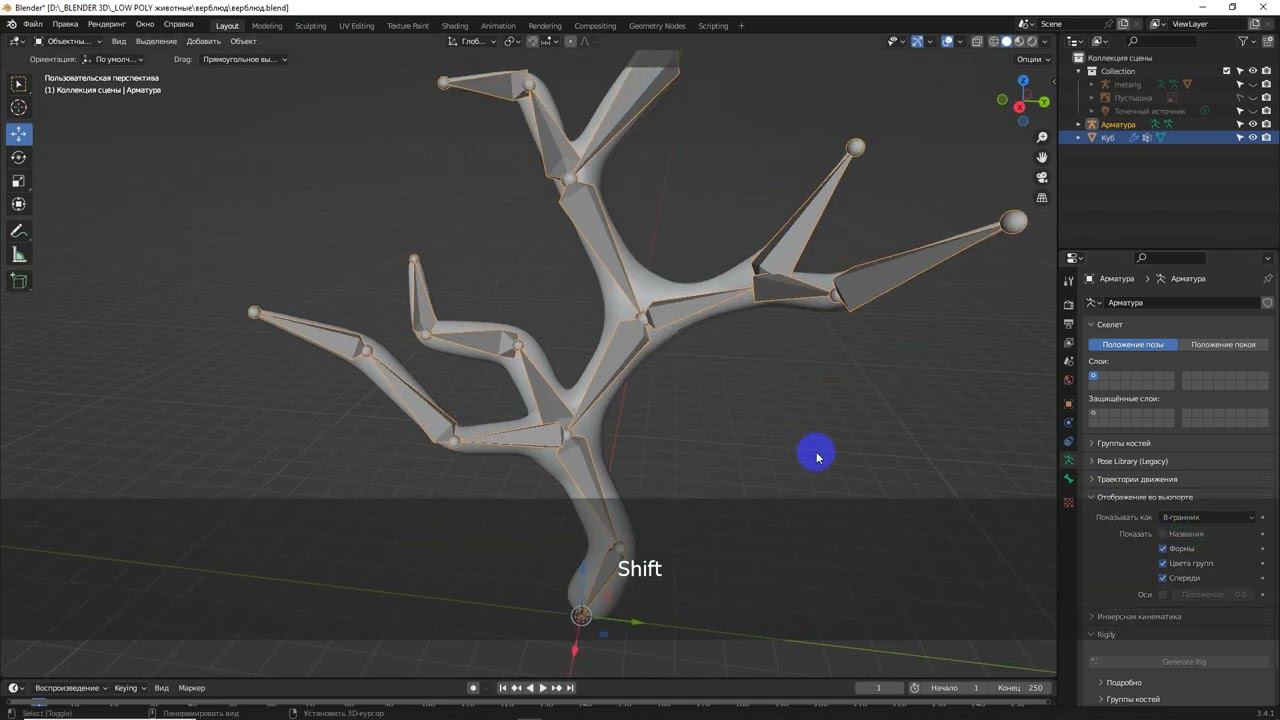Jump to the last frame
The image size is (1280, 720).
click(570, 688)
